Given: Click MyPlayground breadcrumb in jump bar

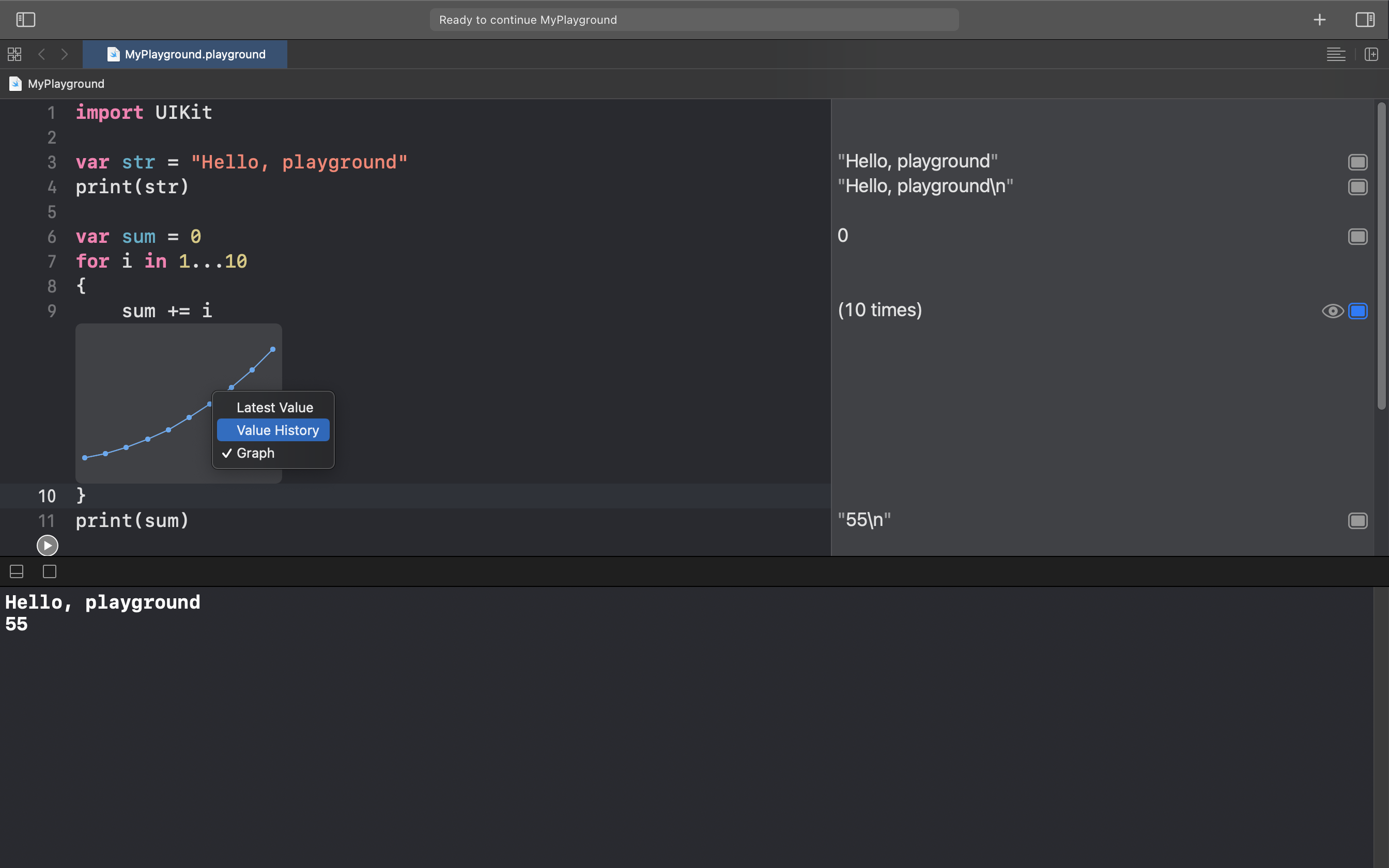Looking at the screenshot, I should [66, 84].
